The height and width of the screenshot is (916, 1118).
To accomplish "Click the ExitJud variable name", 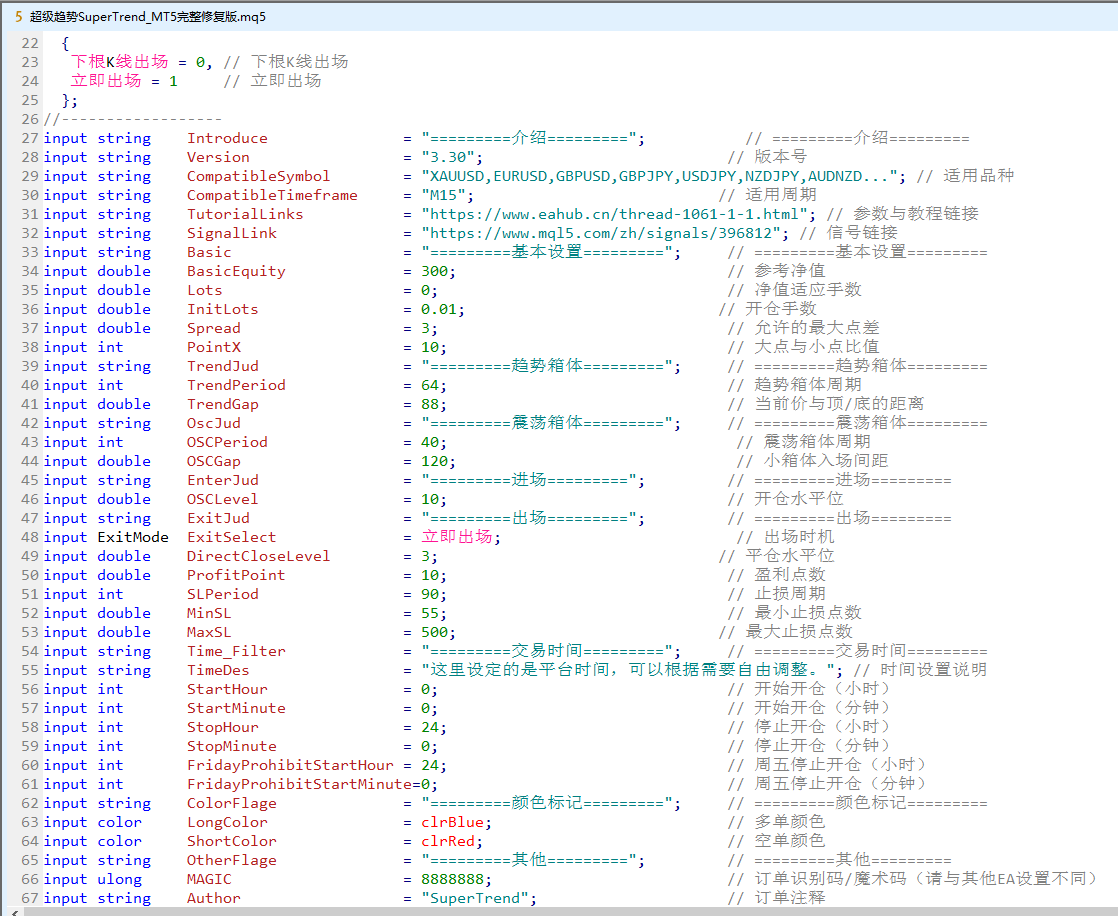I will pyautogui.click(x=218, y=518).
